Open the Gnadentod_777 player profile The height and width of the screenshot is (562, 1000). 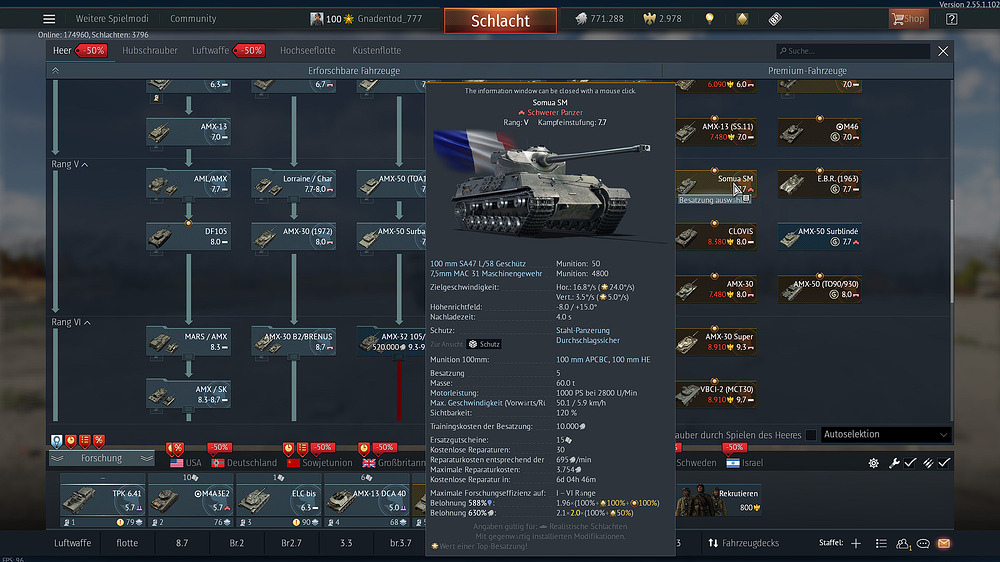click(x=366, y=18)
